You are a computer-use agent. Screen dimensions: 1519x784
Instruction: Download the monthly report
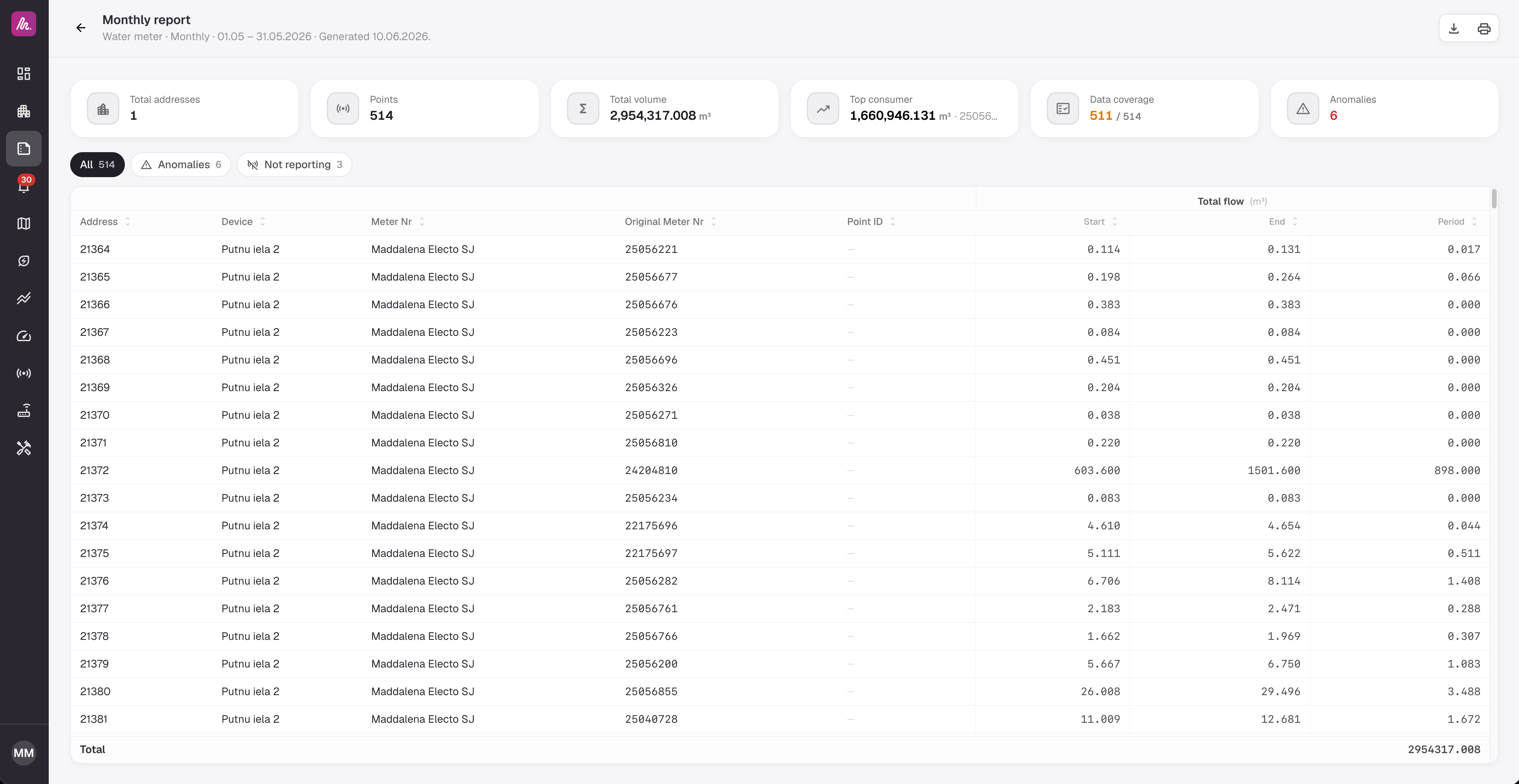(x=1454, y=28)
